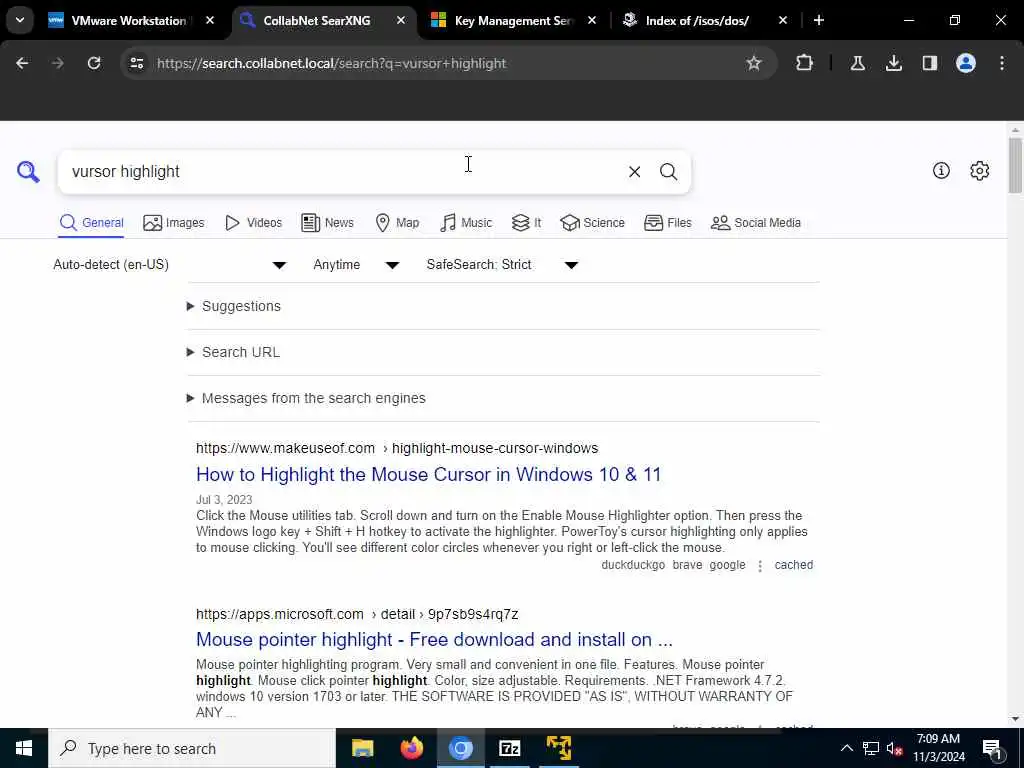Close the Index of /isos/dos/ tab
Viewport: 1024px width, 768px height.
[x=782, y=20]
